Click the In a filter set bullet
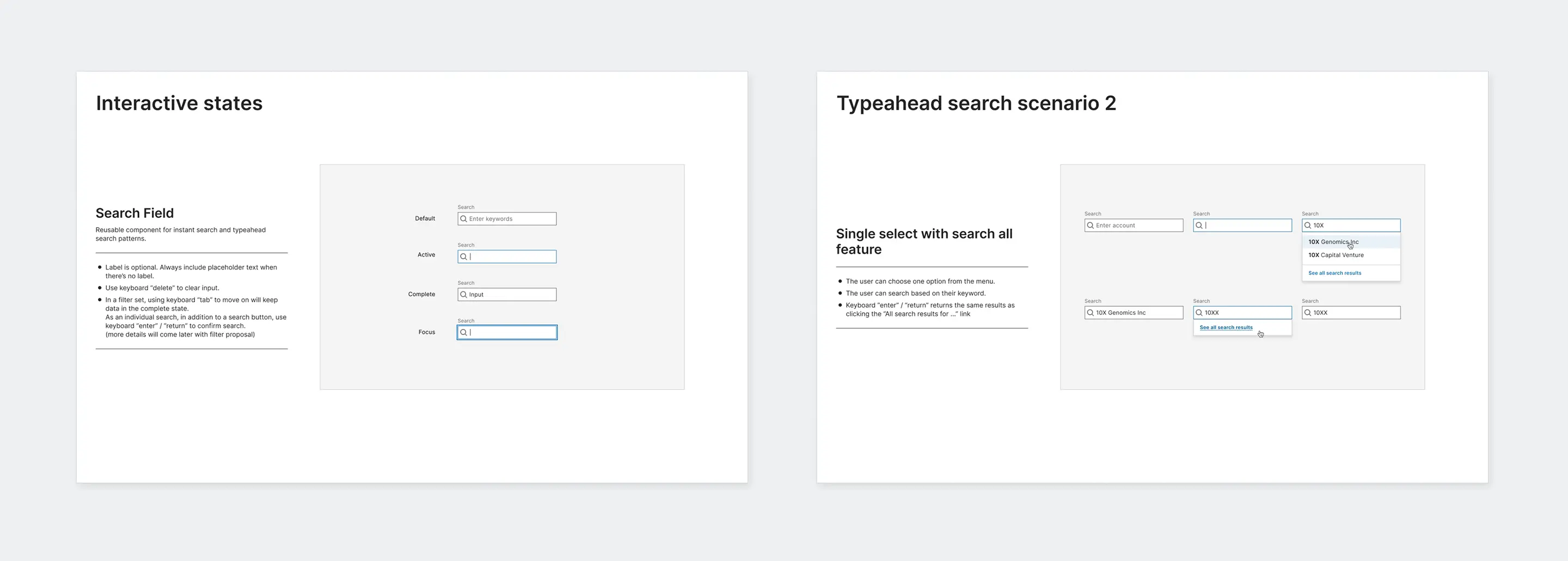Screen dimensions: 1568x561 (x=195, y=317)
